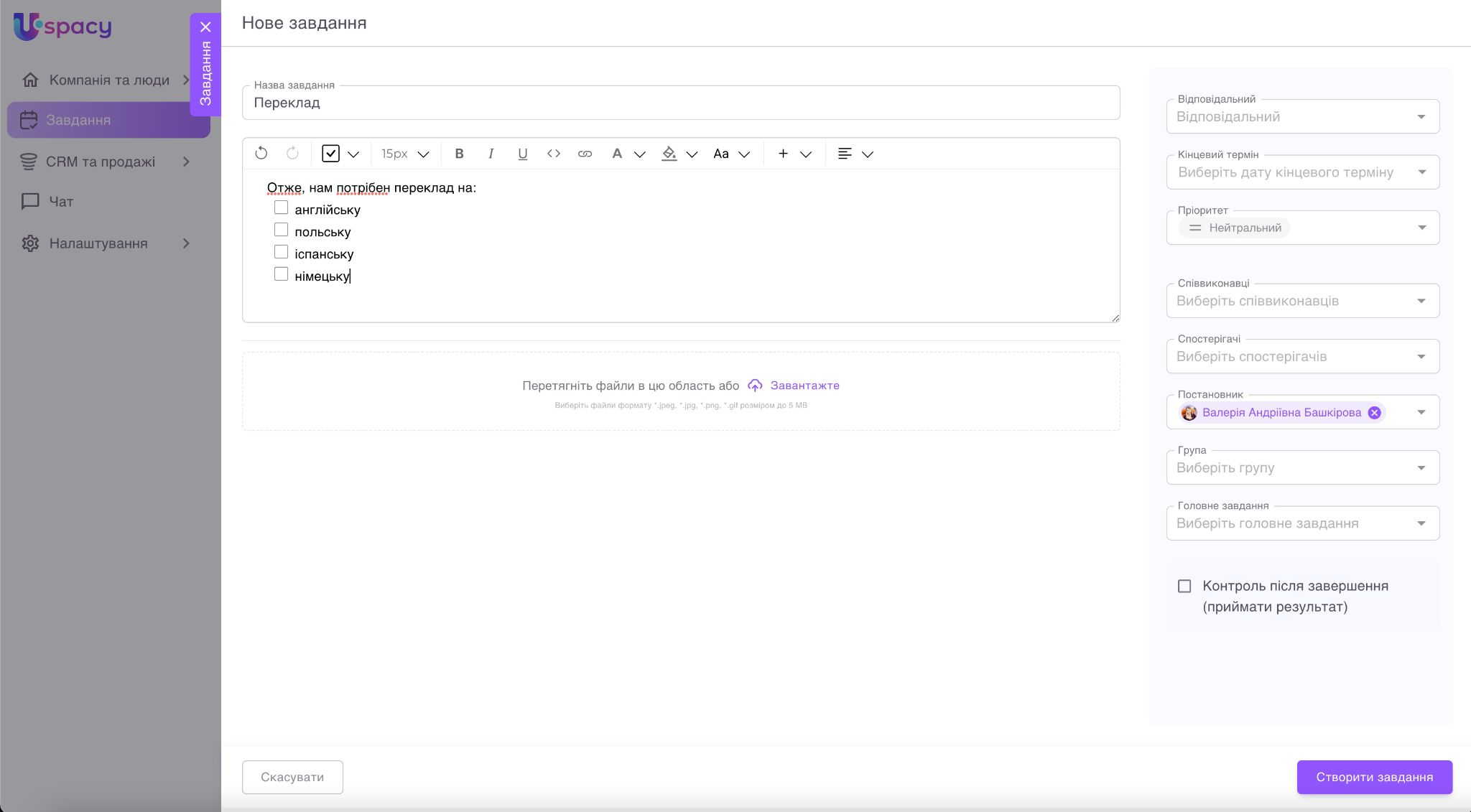Image resolution: width=1471 pixels, height=812 pixels.
Task: Enable Контроль після завершення checkbox
Action: click(x=1184, y=587)
